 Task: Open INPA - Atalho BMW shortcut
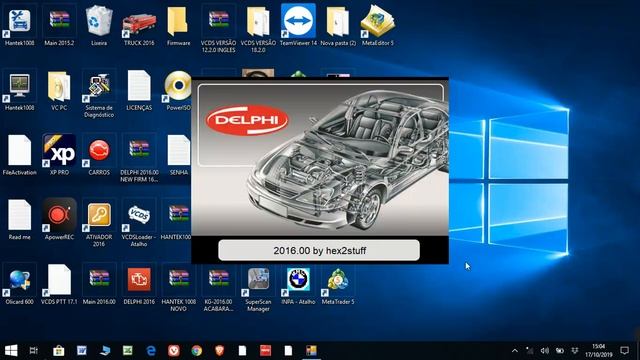(x=298, y=285)
